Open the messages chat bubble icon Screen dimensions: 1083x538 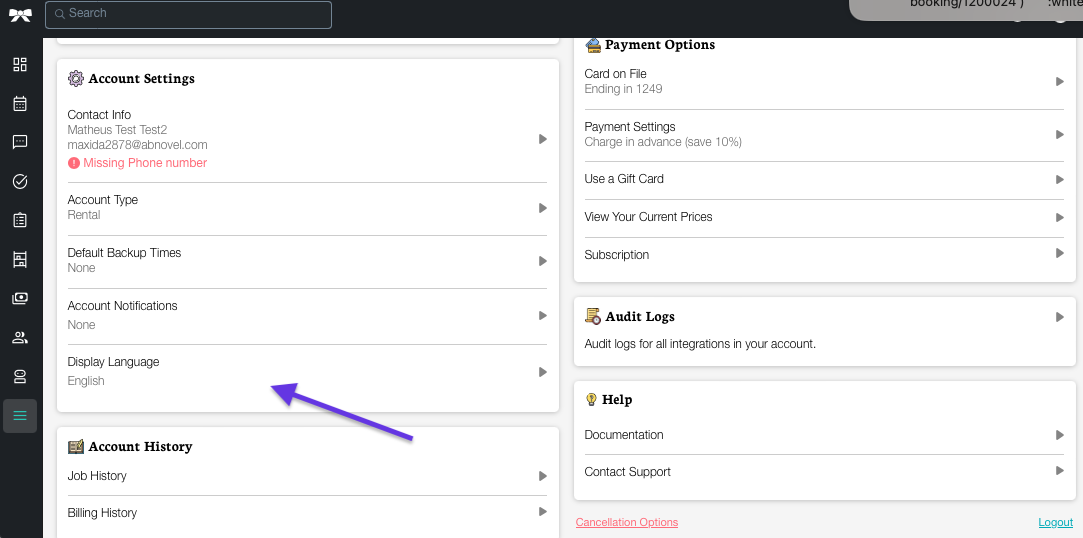click(x=20, y=143)
